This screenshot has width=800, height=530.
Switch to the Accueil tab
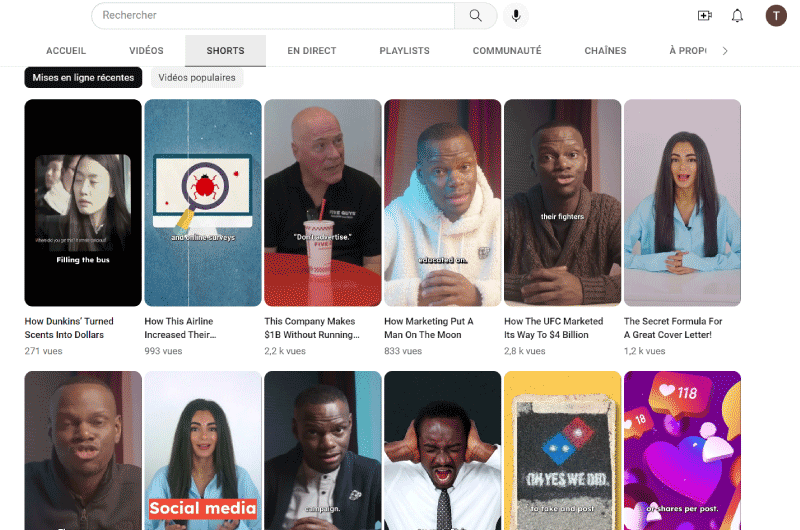[x=66, y=51]
